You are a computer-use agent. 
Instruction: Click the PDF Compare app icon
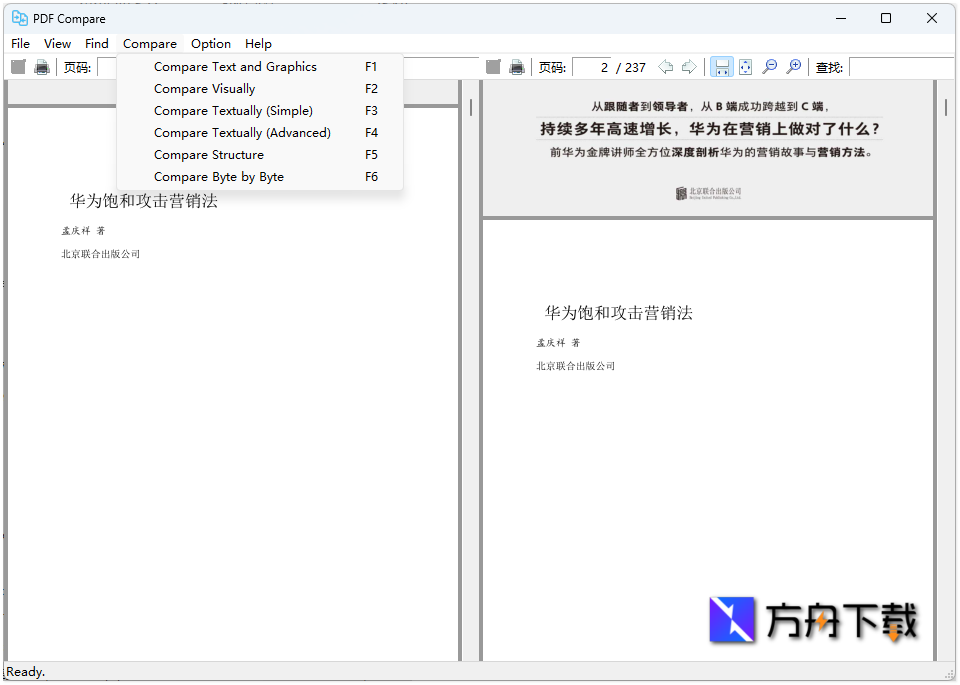[x=20, y=18]
